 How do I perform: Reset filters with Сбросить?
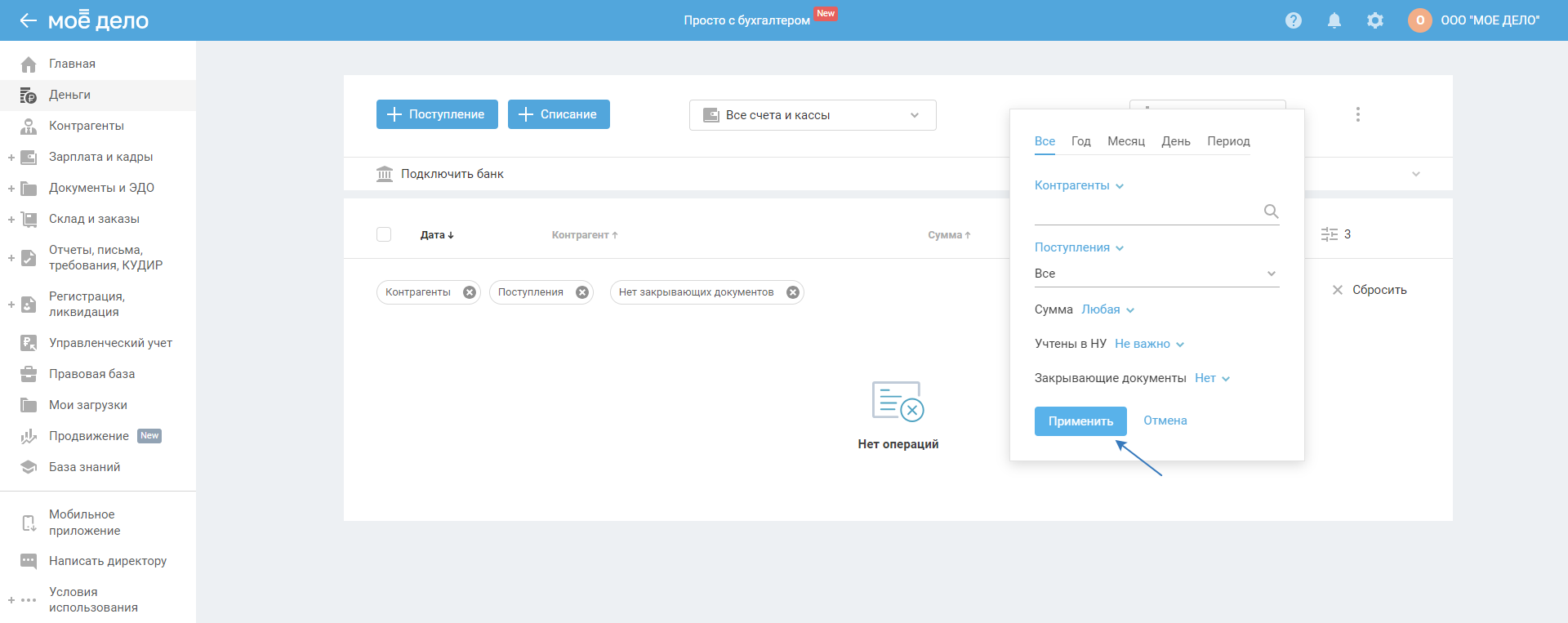point(1370,290)
